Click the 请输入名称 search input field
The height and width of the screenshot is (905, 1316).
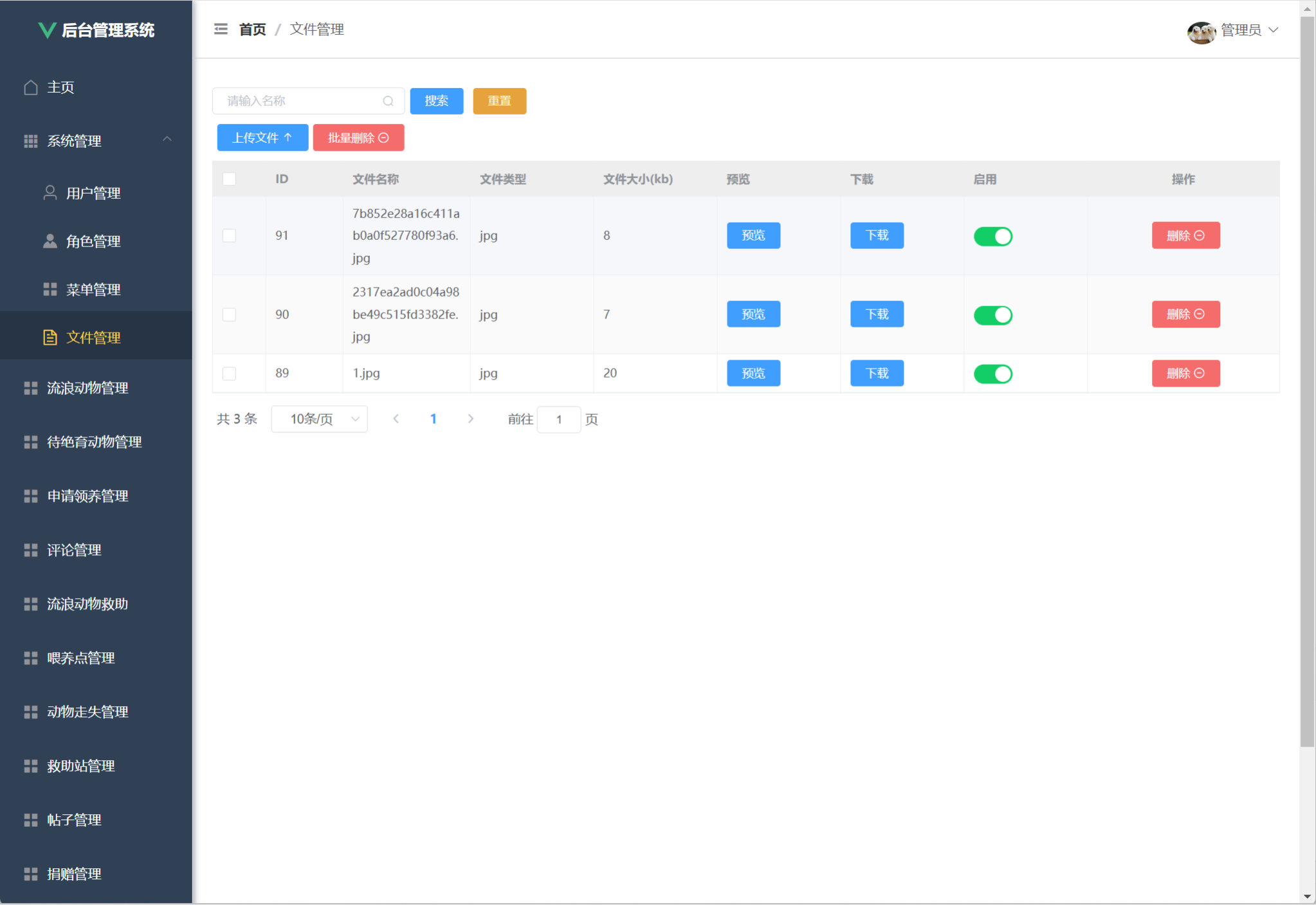coord(299,101)
